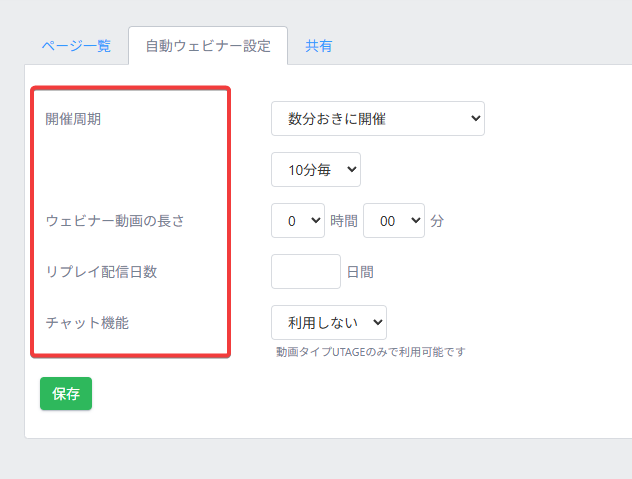Open the hours dropdown showing 0
The image size is (632, 479).
[x=298, y=221]
